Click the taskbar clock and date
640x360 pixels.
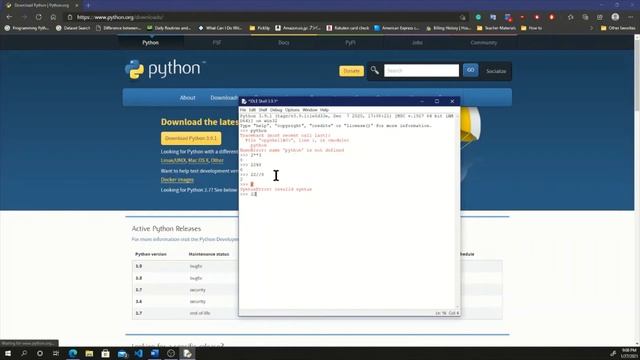pyautogui.click(x=629, y=353)
